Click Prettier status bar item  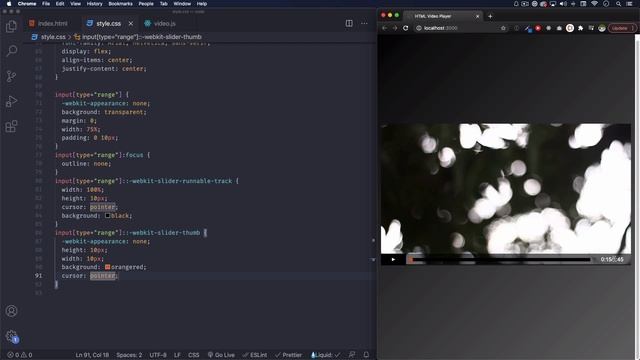click(289, 355)
